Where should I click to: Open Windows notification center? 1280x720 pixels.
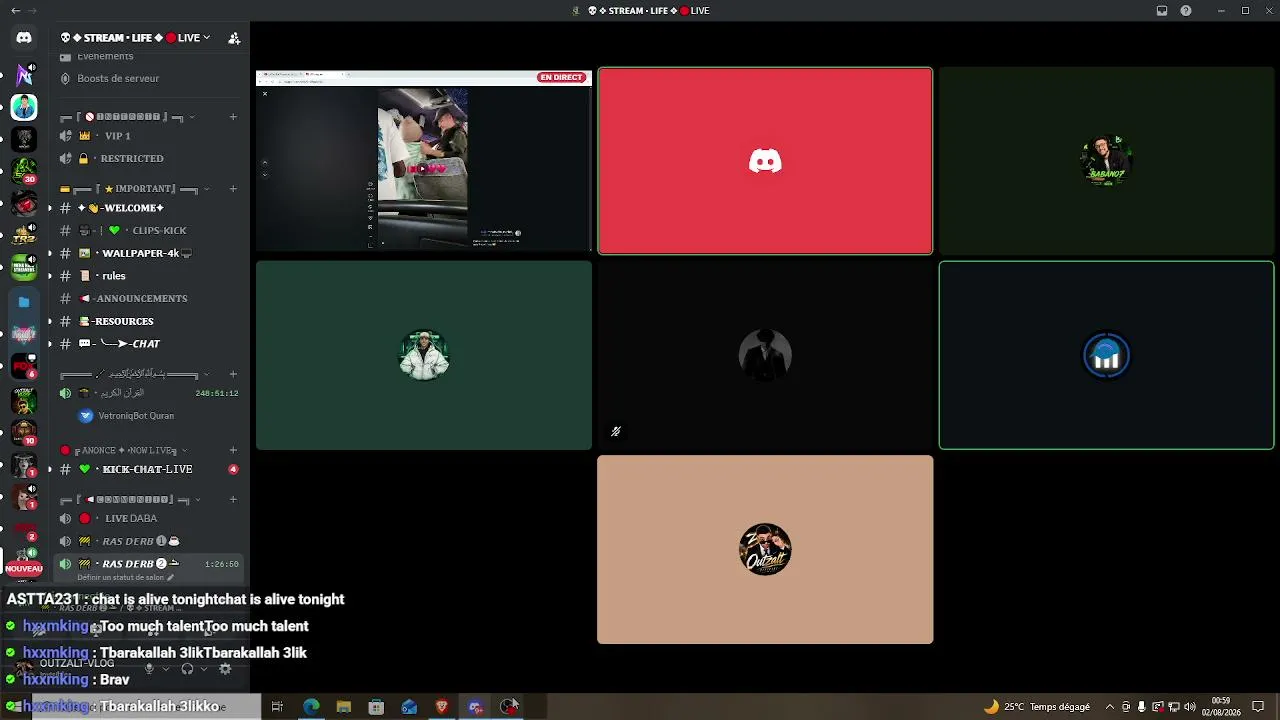coord(1258,707)
